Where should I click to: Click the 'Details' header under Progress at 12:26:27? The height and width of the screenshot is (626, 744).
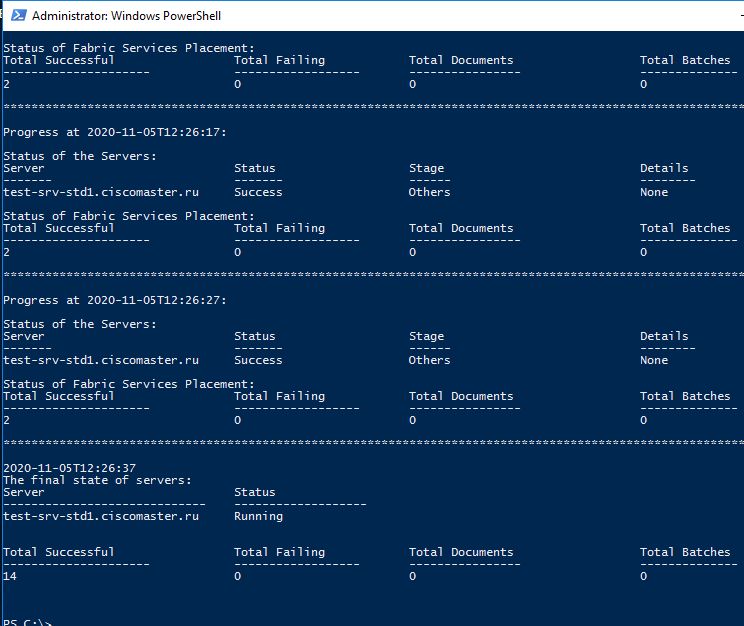pos(664,336)
